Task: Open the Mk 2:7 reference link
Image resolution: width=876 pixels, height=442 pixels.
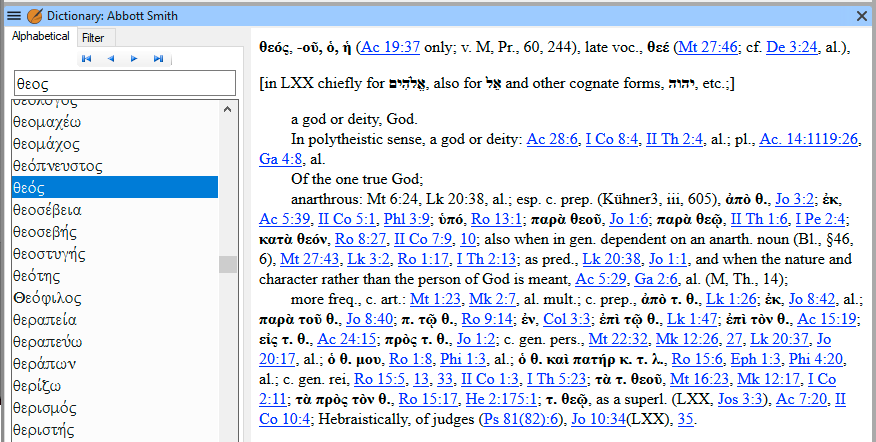Action: pyautogui.click(x=492, y=299)
